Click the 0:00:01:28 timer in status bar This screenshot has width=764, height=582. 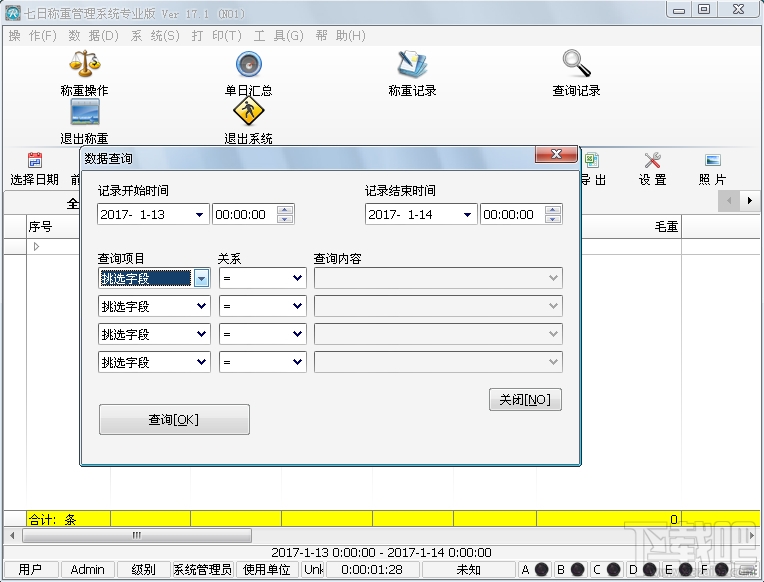click(x=372, y=569)
